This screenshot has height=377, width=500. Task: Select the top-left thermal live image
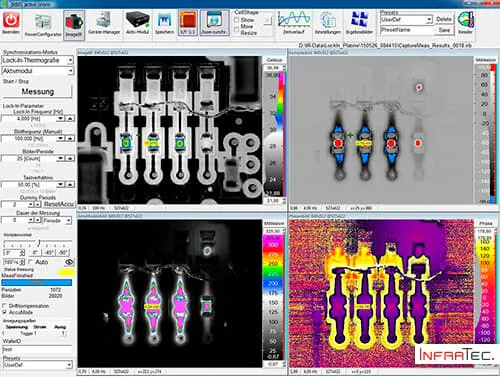(170, 130)
